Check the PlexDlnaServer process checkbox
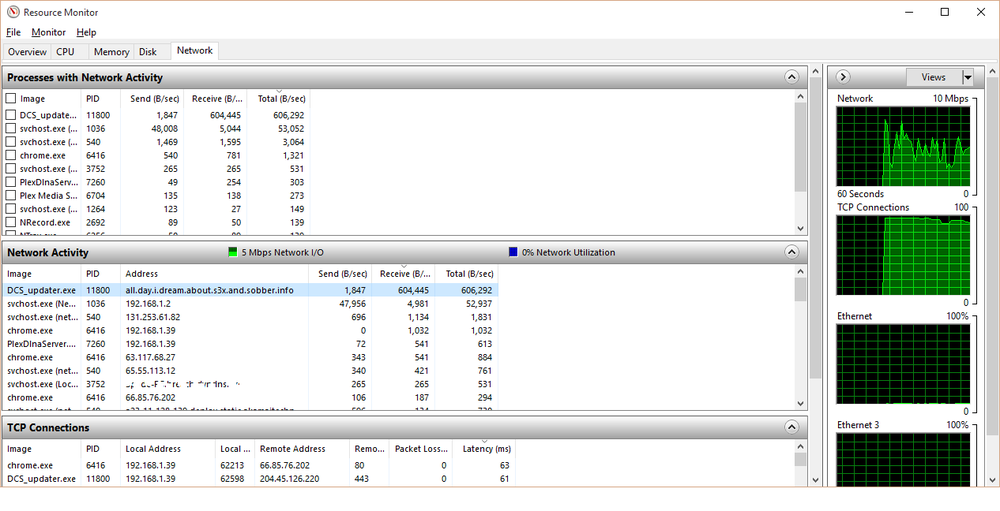Viewport: 1000px width, 511px height. 11,182
